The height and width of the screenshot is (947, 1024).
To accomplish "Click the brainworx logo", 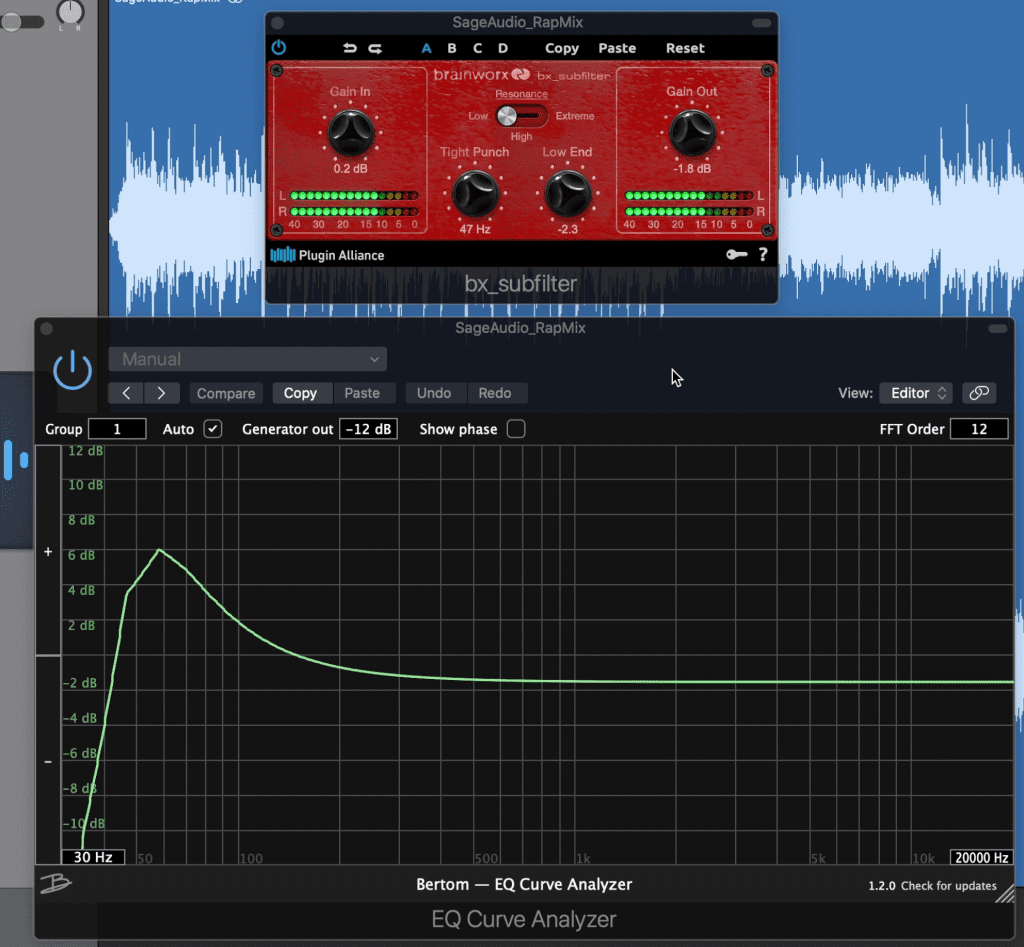I will 481,74.
